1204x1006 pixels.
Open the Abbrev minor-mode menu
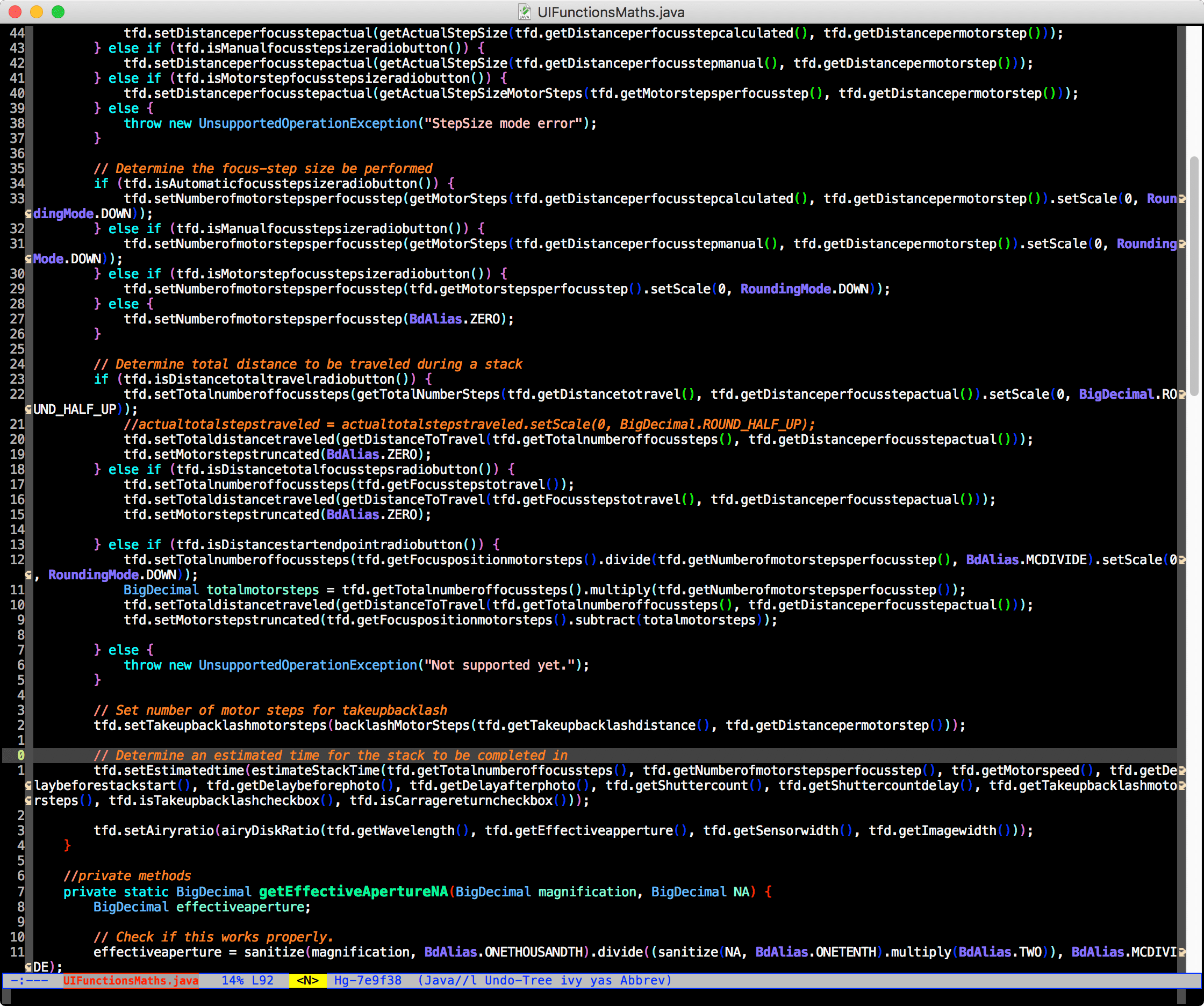pyautogui.click(x=644, y=980)
